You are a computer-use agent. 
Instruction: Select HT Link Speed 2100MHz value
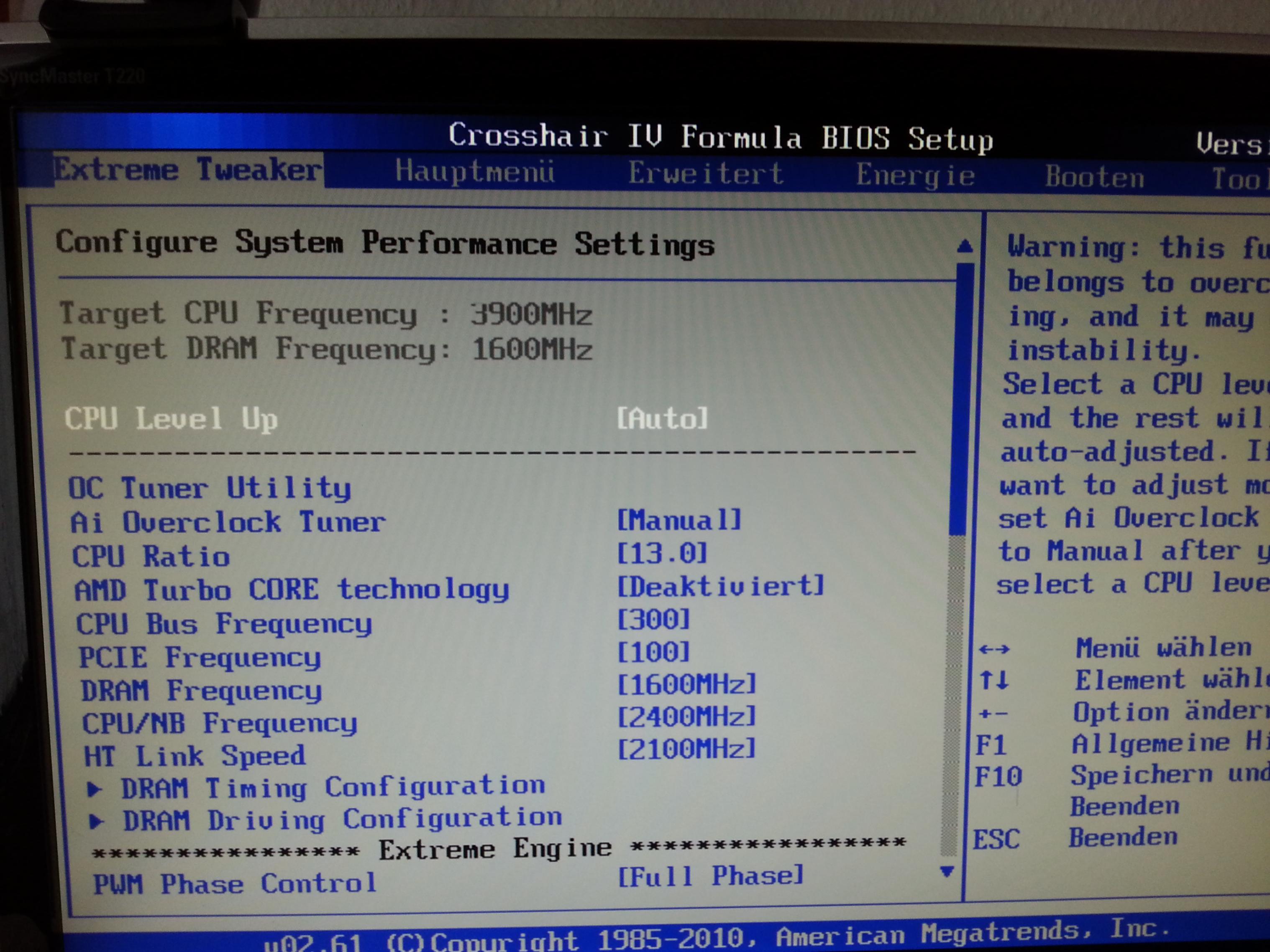[687, 749]
